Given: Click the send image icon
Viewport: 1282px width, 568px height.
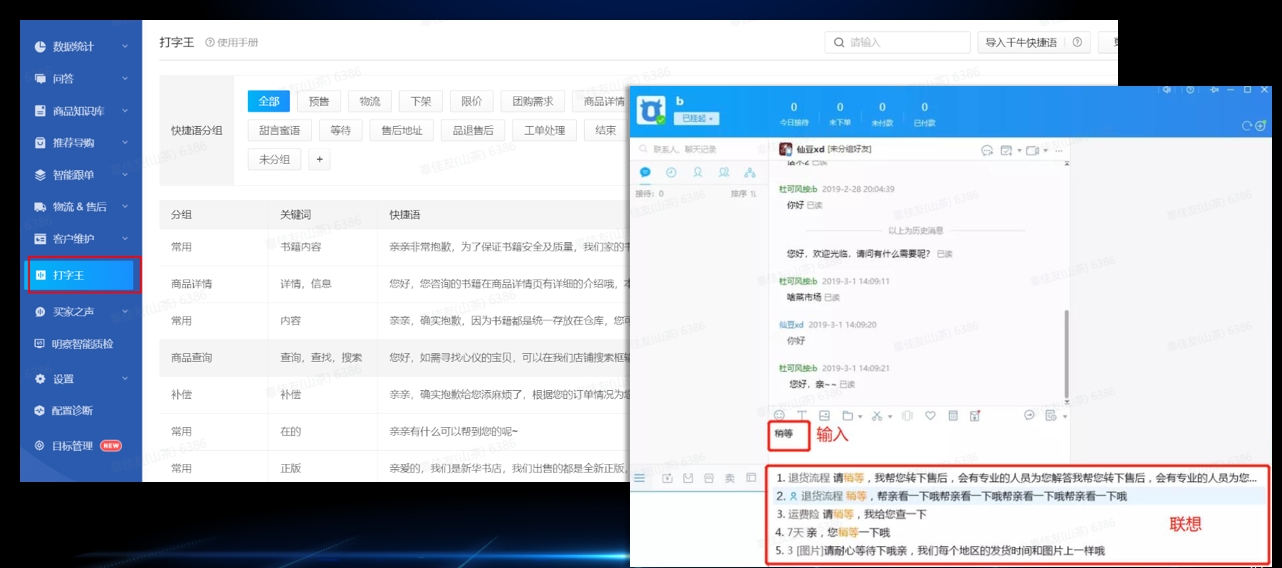Looking at the screenshot, I should [825, 415].
